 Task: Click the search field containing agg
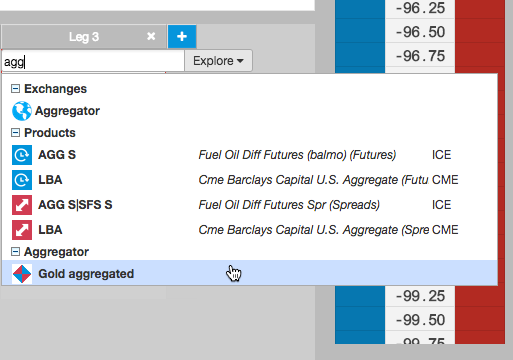(93, 61)
